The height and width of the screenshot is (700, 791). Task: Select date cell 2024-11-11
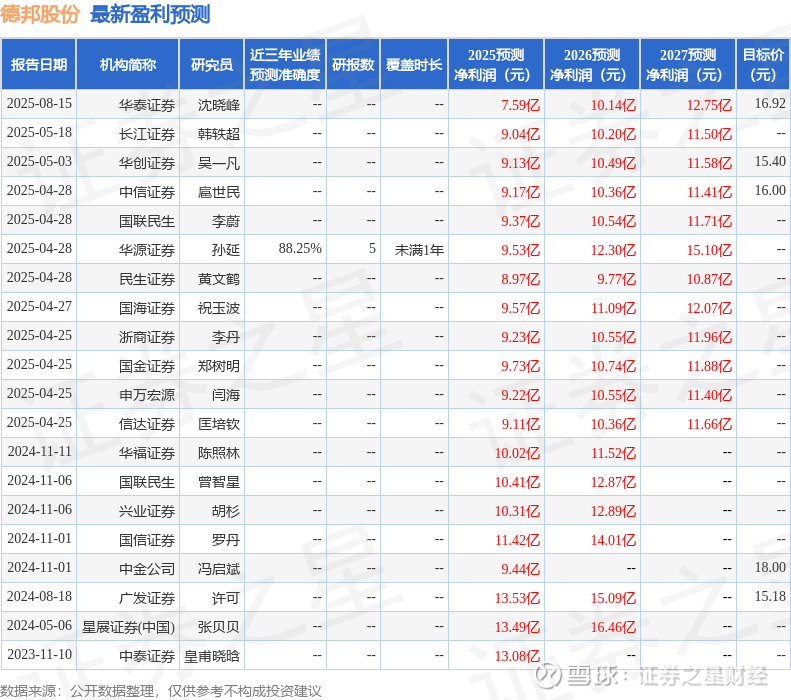pos(39,452)
